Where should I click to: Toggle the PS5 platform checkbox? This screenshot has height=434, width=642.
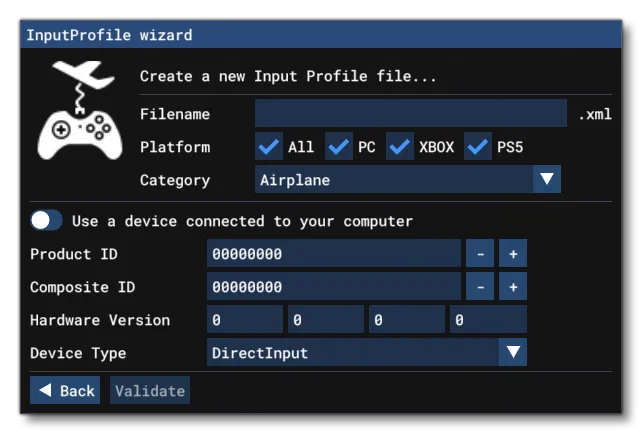478,146
